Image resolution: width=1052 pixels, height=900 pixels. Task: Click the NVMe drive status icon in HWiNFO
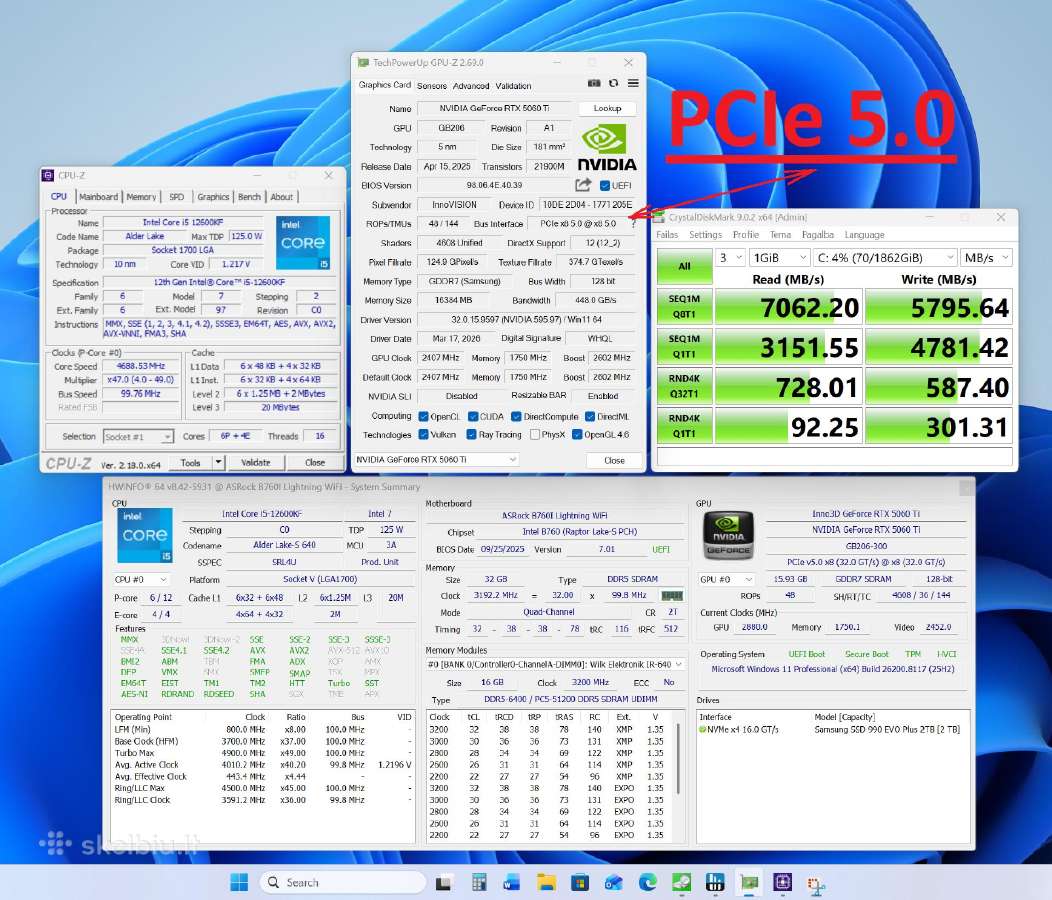click(702, 729)
